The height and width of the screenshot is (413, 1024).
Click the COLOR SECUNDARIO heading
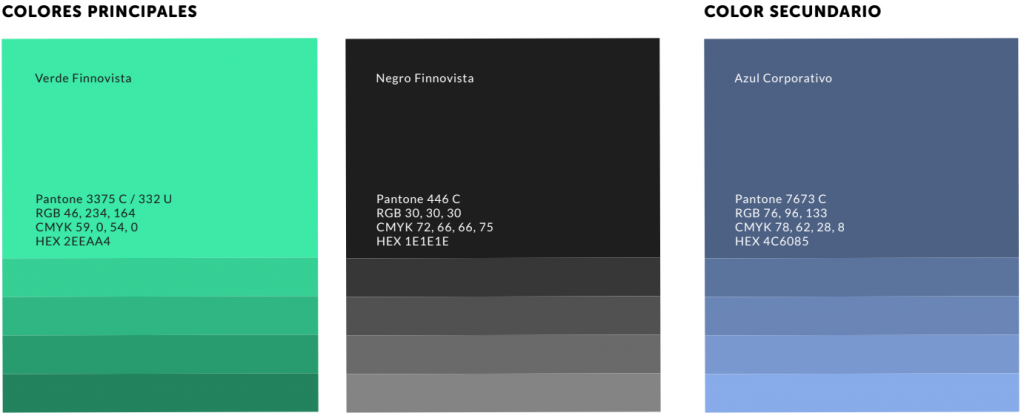(x=793, y=11)
